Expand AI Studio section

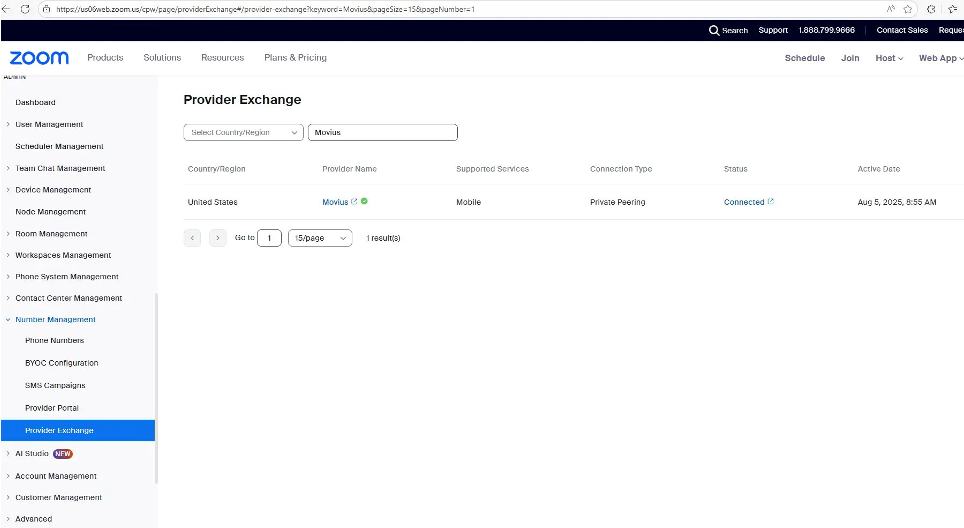click(x=8, y=454)
